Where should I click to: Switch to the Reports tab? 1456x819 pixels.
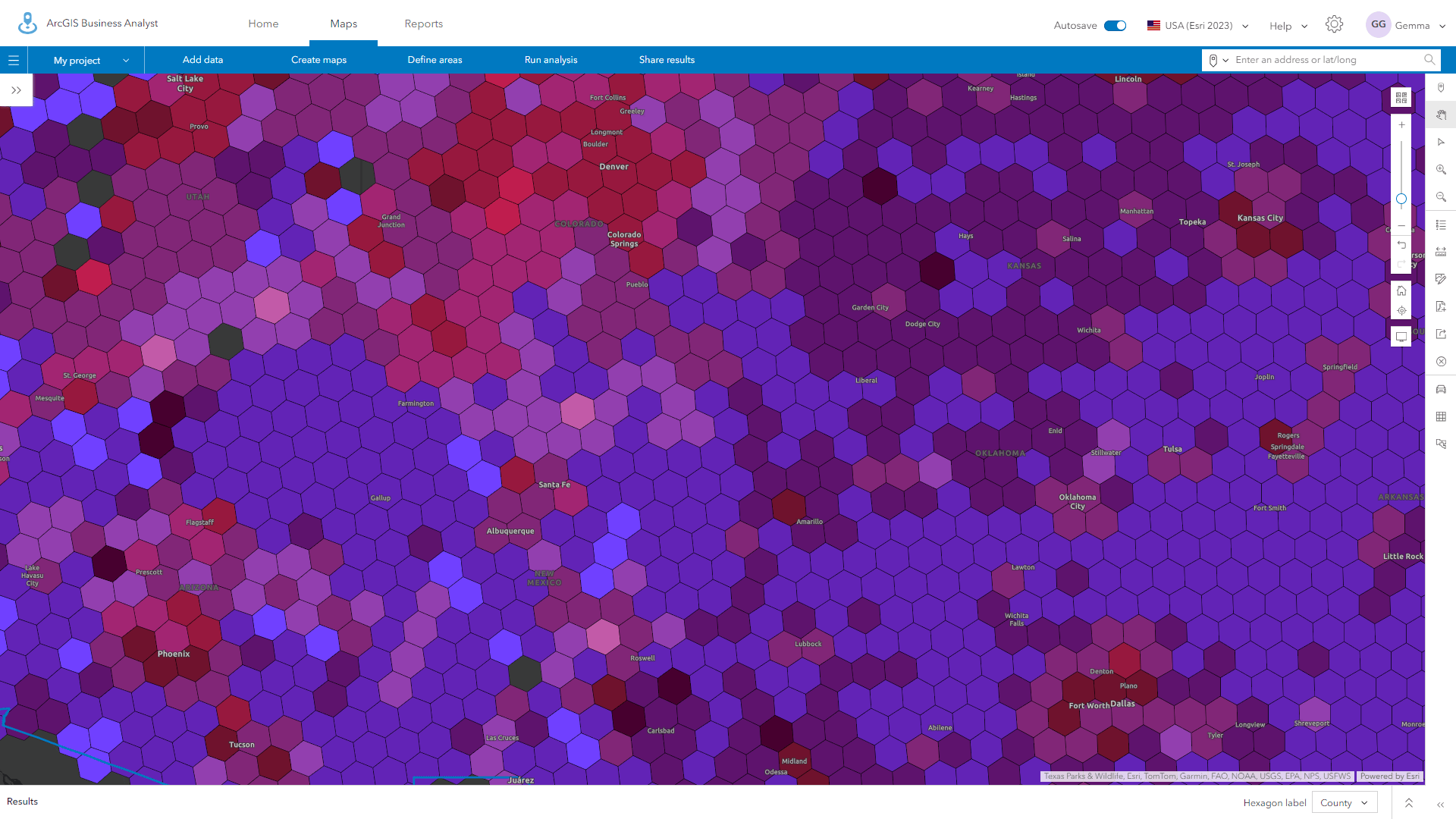coord(423,24)
